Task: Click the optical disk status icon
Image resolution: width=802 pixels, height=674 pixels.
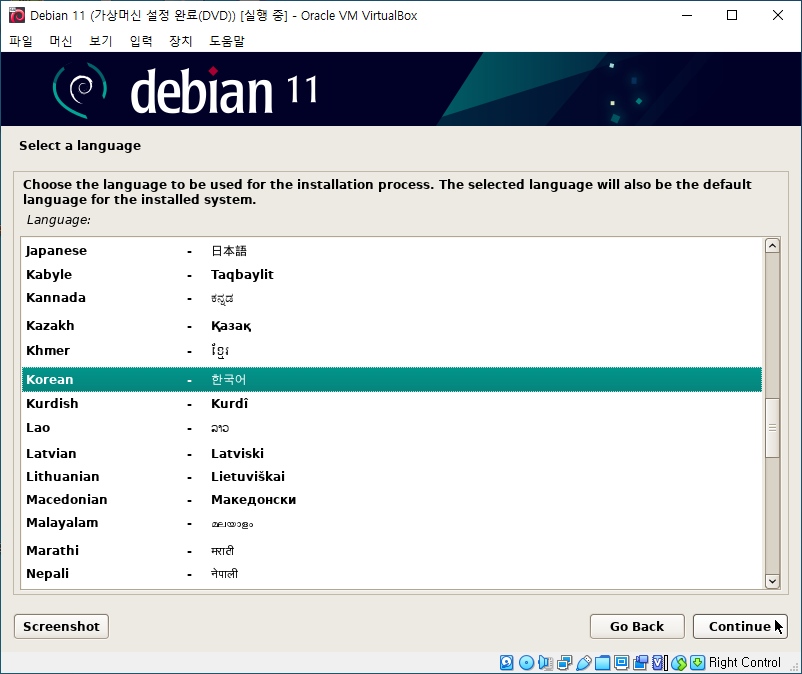Action: point(526,663)
